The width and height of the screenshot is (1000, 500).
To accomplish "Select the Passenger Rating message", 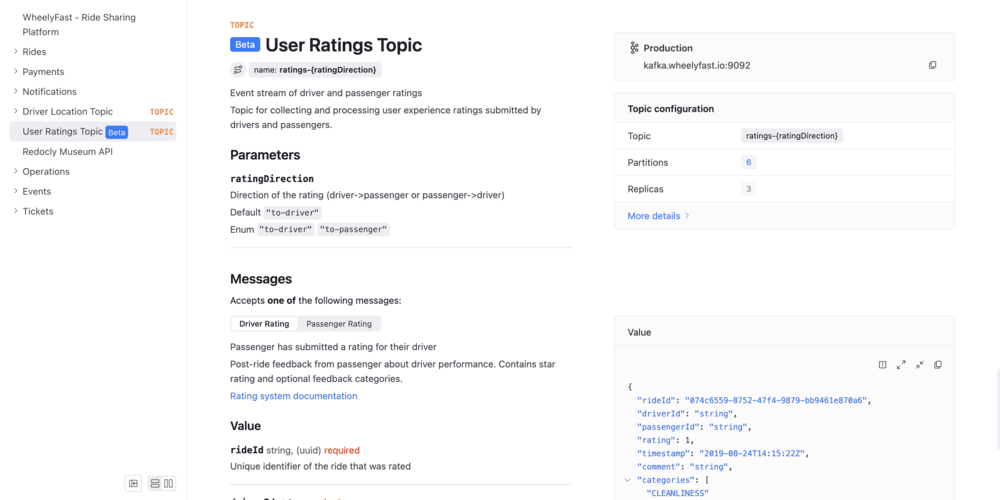I will click(339, 324).
